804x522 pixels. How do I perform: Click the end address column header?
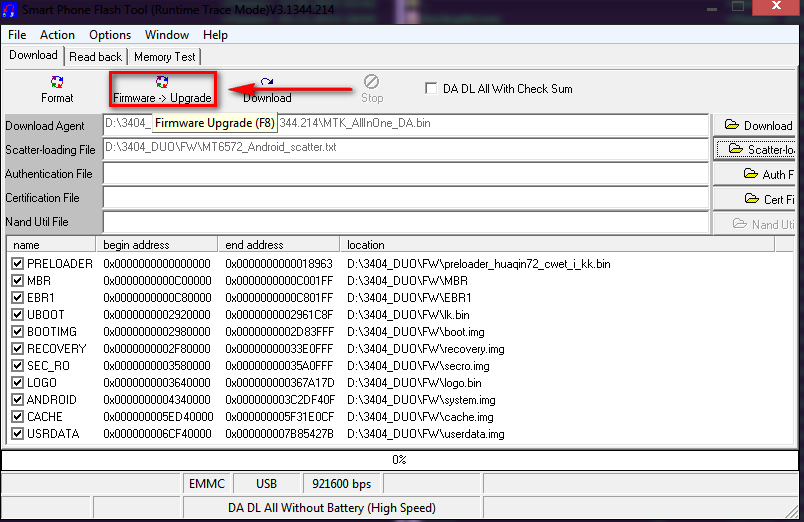point(279,245)
